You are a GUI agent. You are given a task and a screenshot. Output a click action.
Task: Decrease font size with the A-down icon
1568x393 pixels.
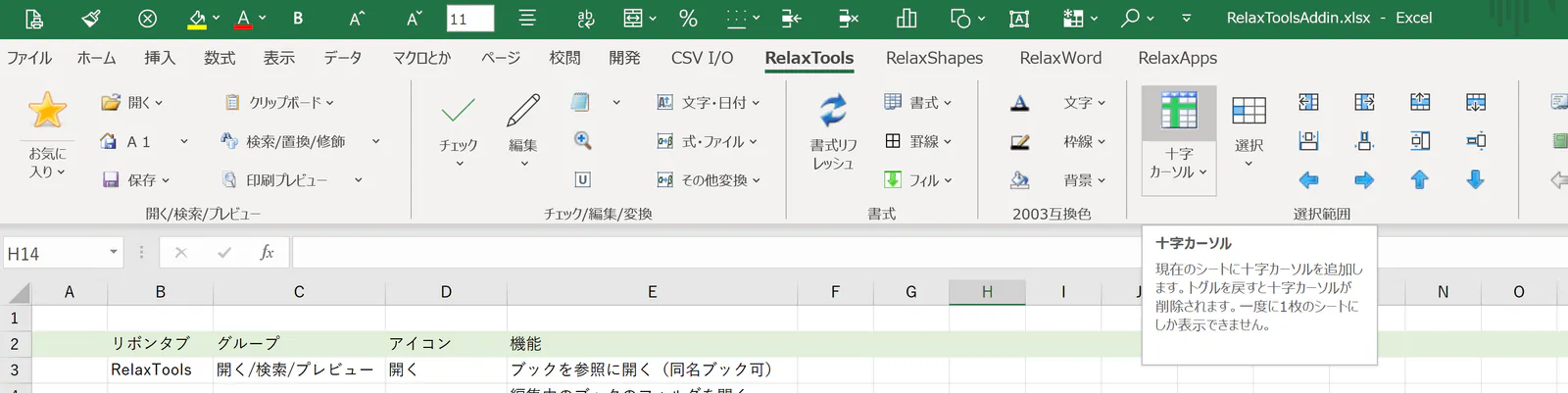(x=414, y=18)
